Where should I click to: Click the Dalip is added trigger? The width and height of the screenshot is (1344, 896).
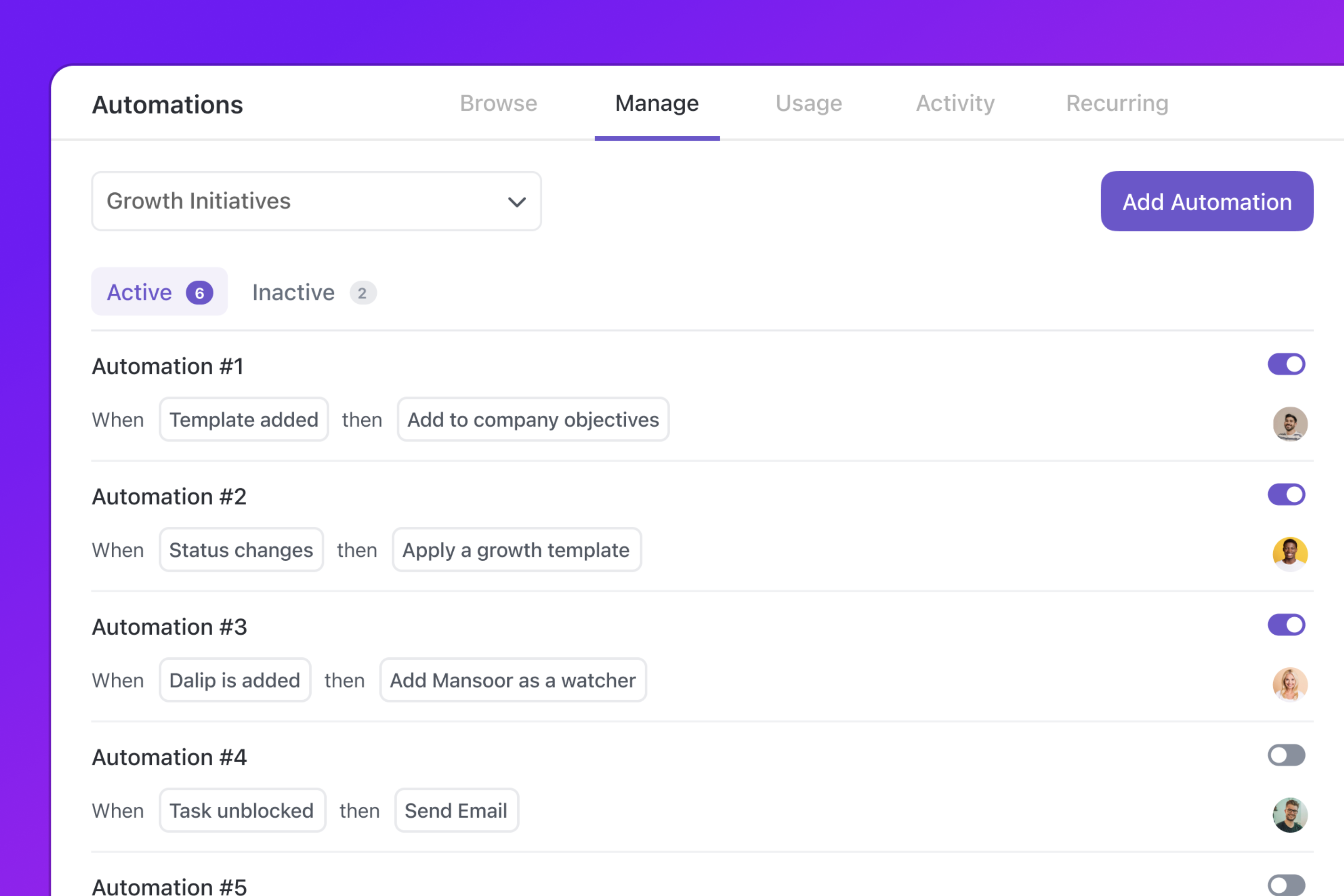coord(235,680)
